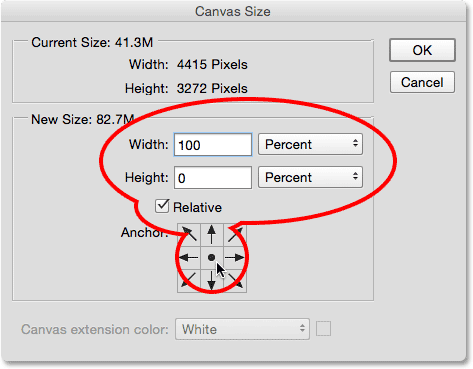The height and width of the screenshot is (369, 473).
Task: Select the bottom-center anchor arrow
Action: click(x=212, y=281)
